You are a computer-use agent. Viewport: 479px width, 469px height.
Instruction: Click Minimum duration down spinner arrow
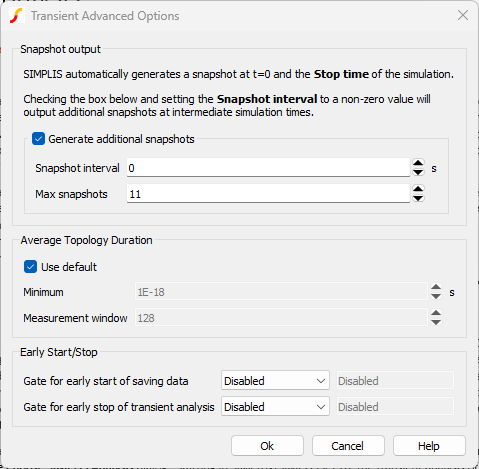point(436,296)
